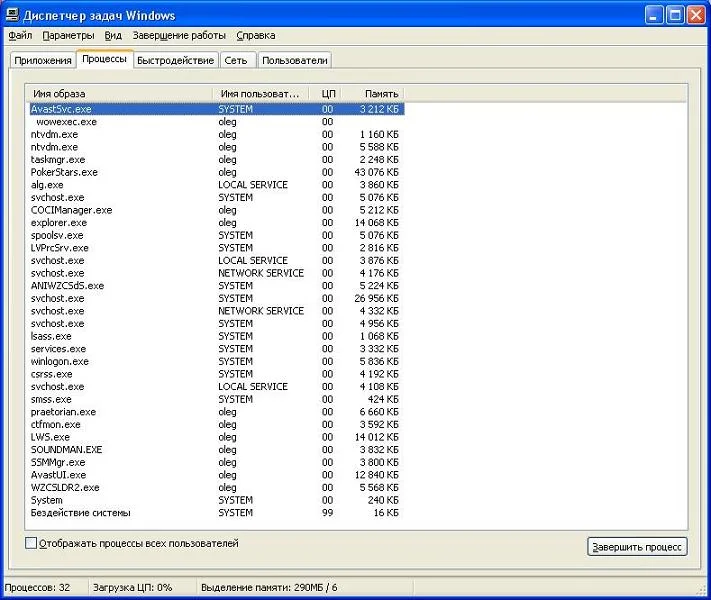
Task: Open the Вид menu
Action: click(113, 35)
